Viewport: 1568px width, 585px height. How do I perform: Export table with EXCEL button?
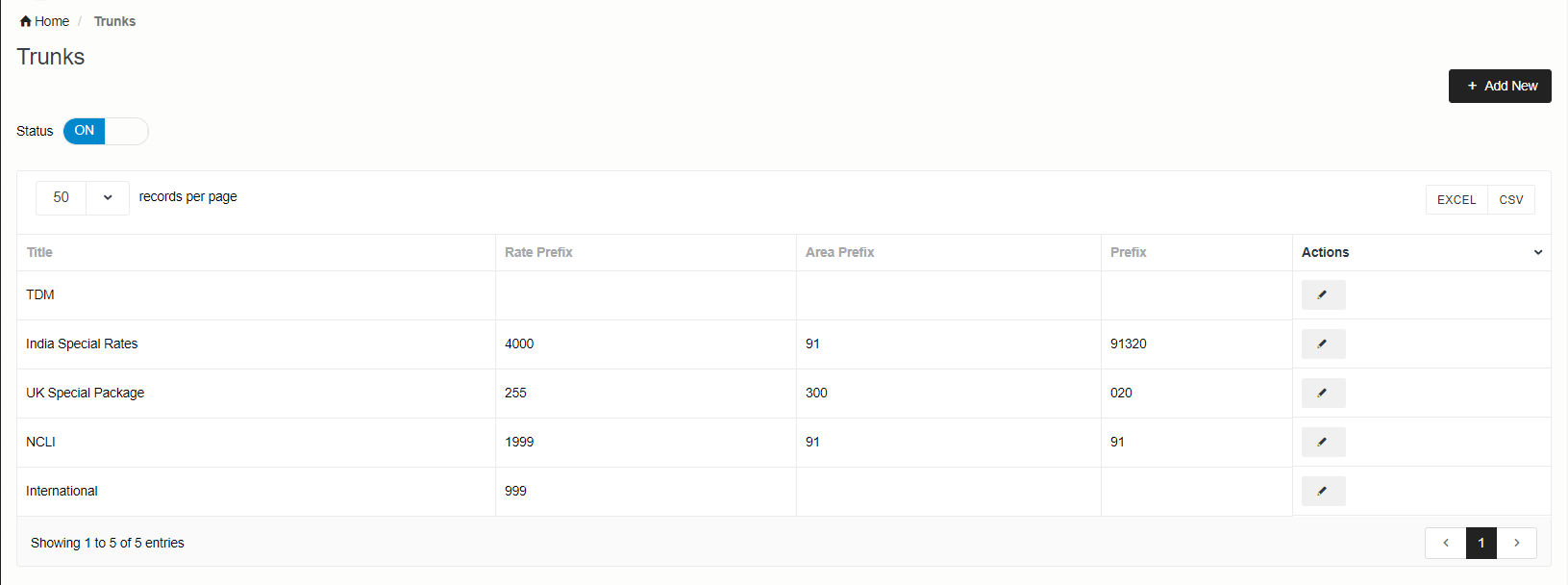click(x=1456, y=200)
